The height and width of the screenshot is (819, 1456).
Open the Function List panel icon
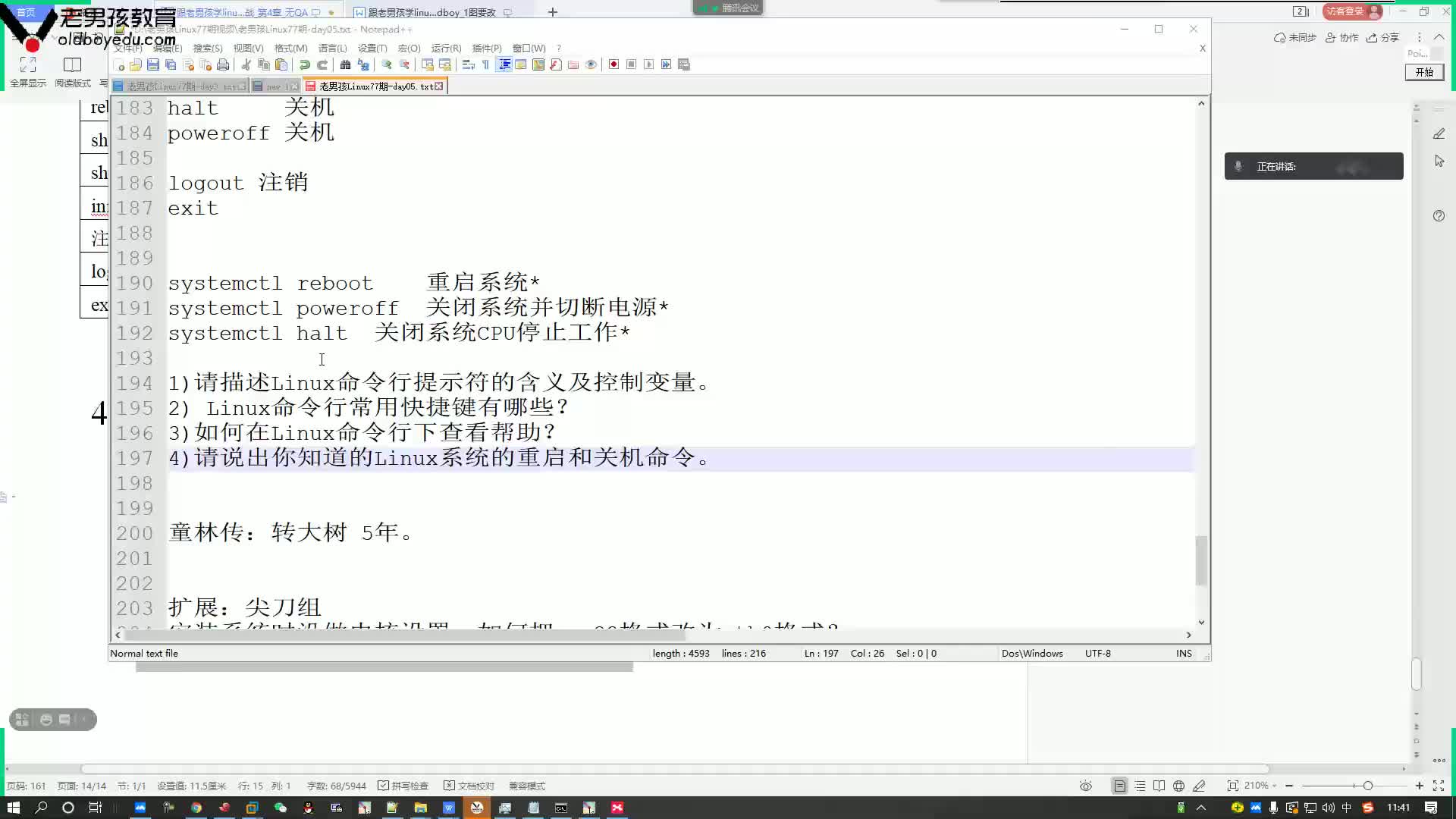[x=556, y=64]
